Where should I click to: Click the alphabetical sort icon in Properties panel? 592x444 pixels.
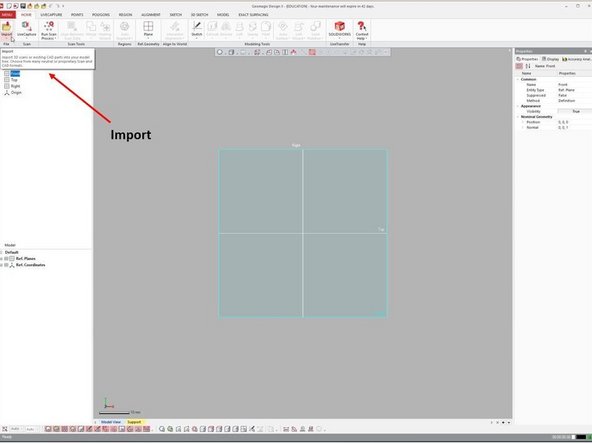[528, 66]
